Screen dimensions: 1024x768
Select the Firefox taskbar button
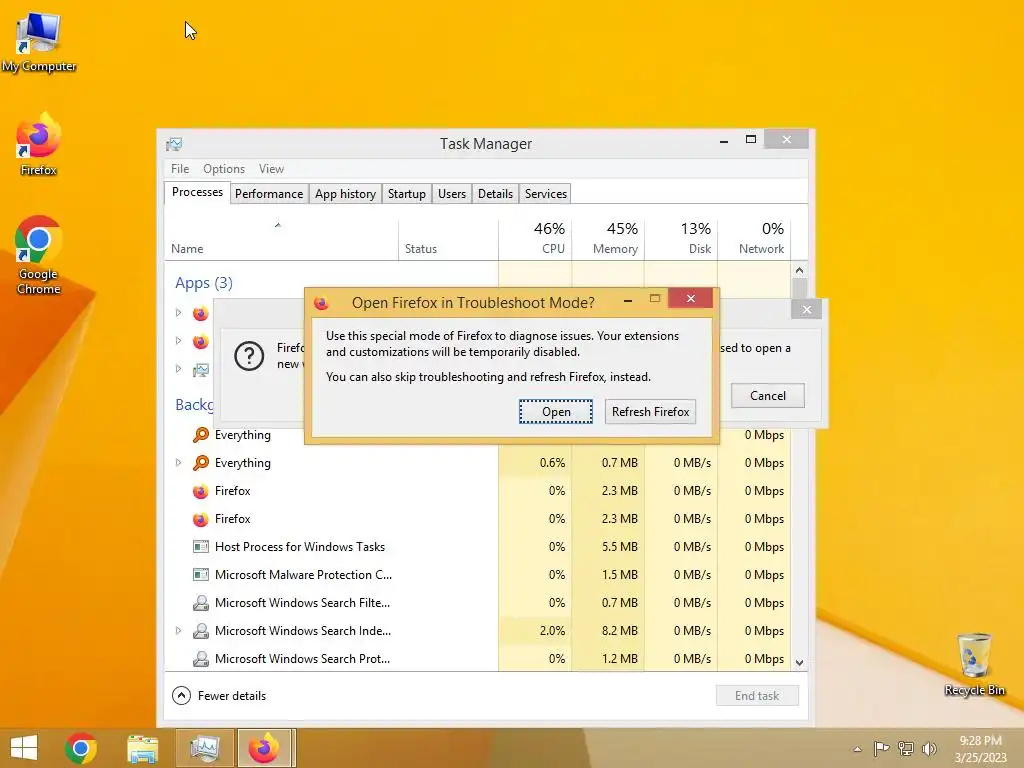click(264, 748)
